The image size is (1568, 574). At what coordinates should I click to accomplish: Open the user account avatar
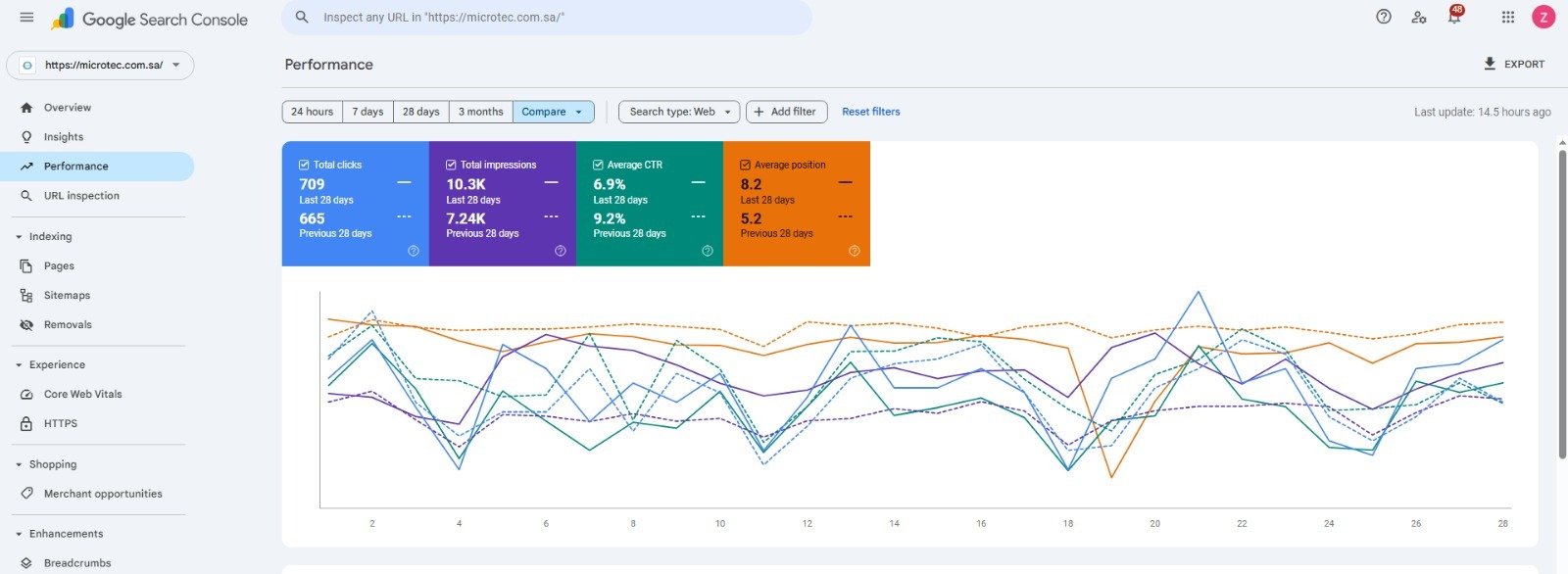point(1543,17)
